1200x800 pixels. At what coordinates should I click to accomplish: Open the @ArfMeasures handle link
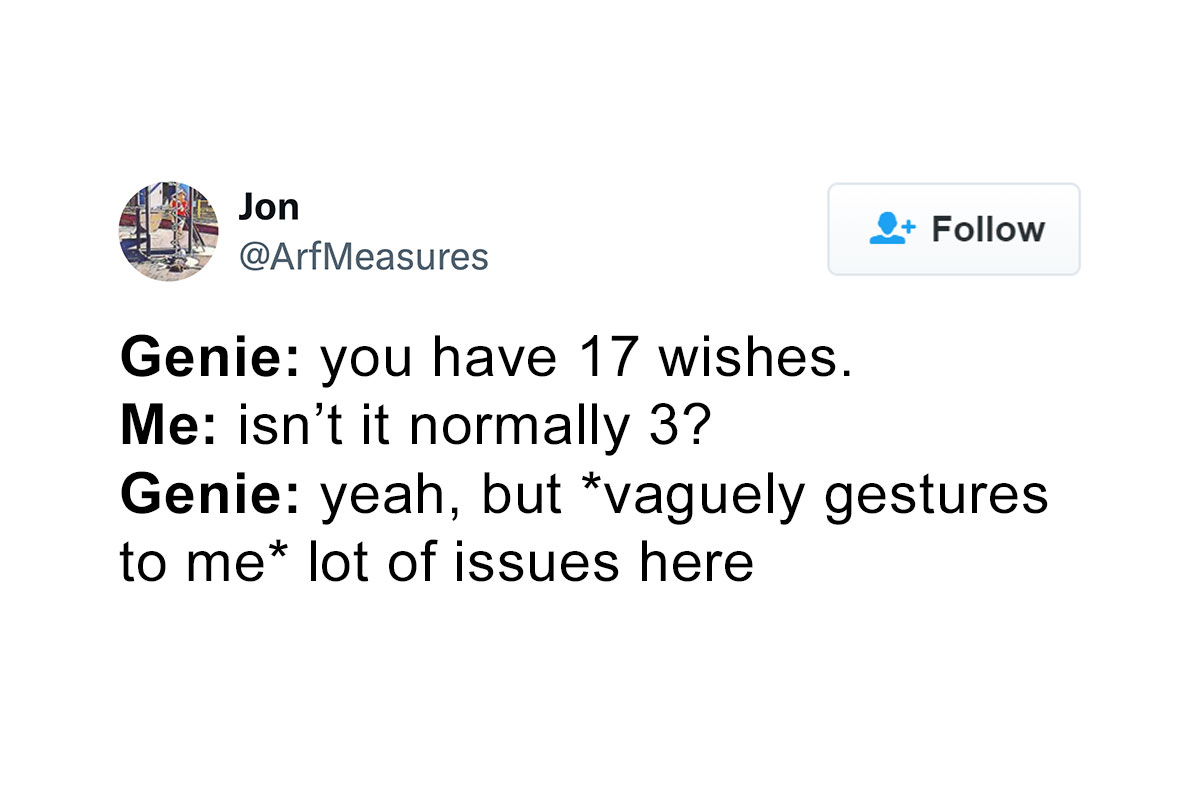click(x=364, y=257)
